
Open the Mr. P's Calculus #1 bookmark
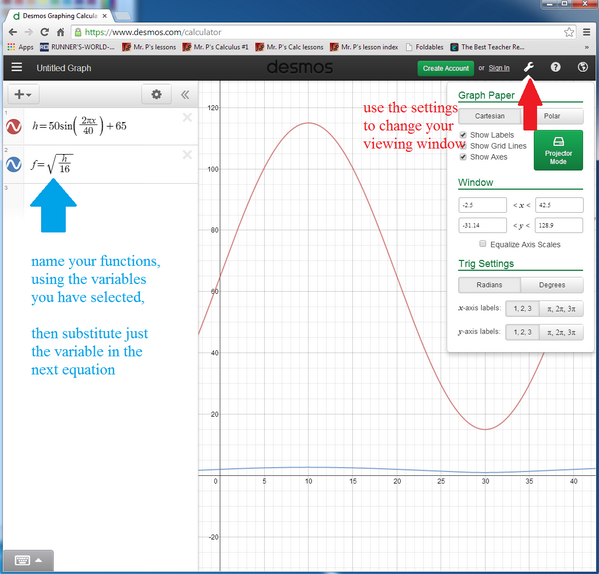coord(215,47)
